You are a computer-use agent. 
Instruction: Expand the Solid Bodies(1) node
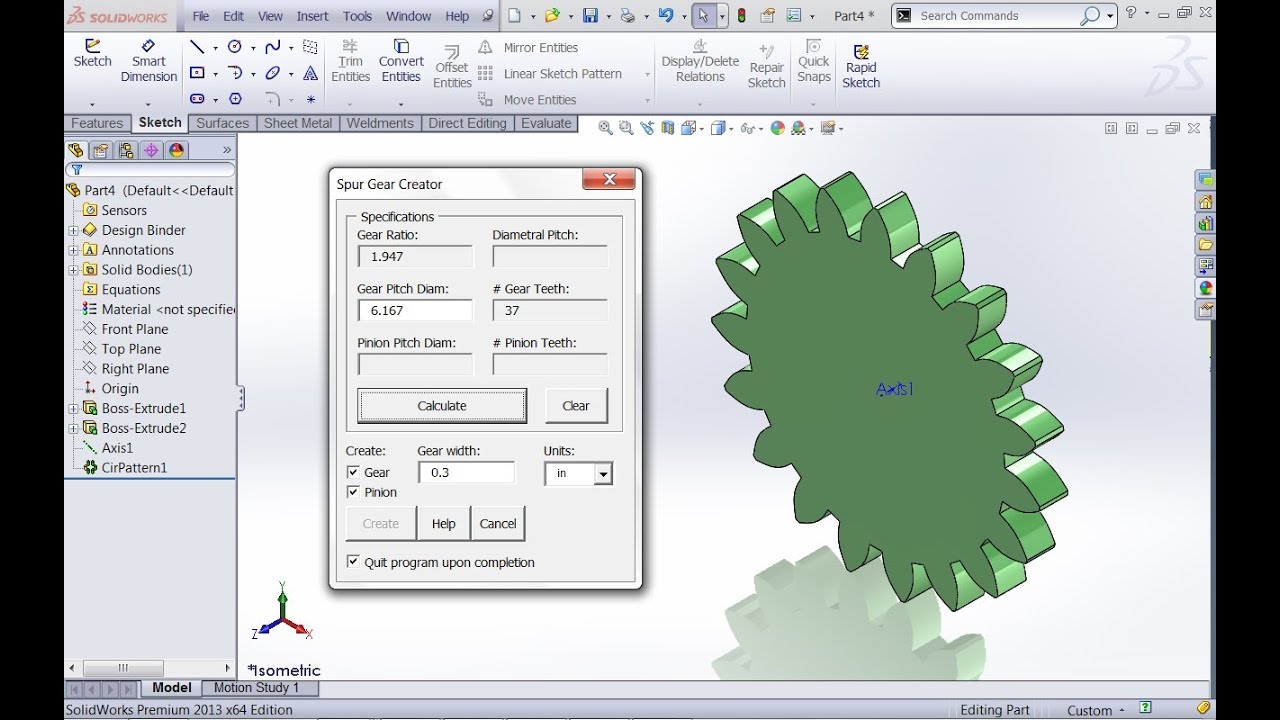pyautogui.click(x=73, y=270)
